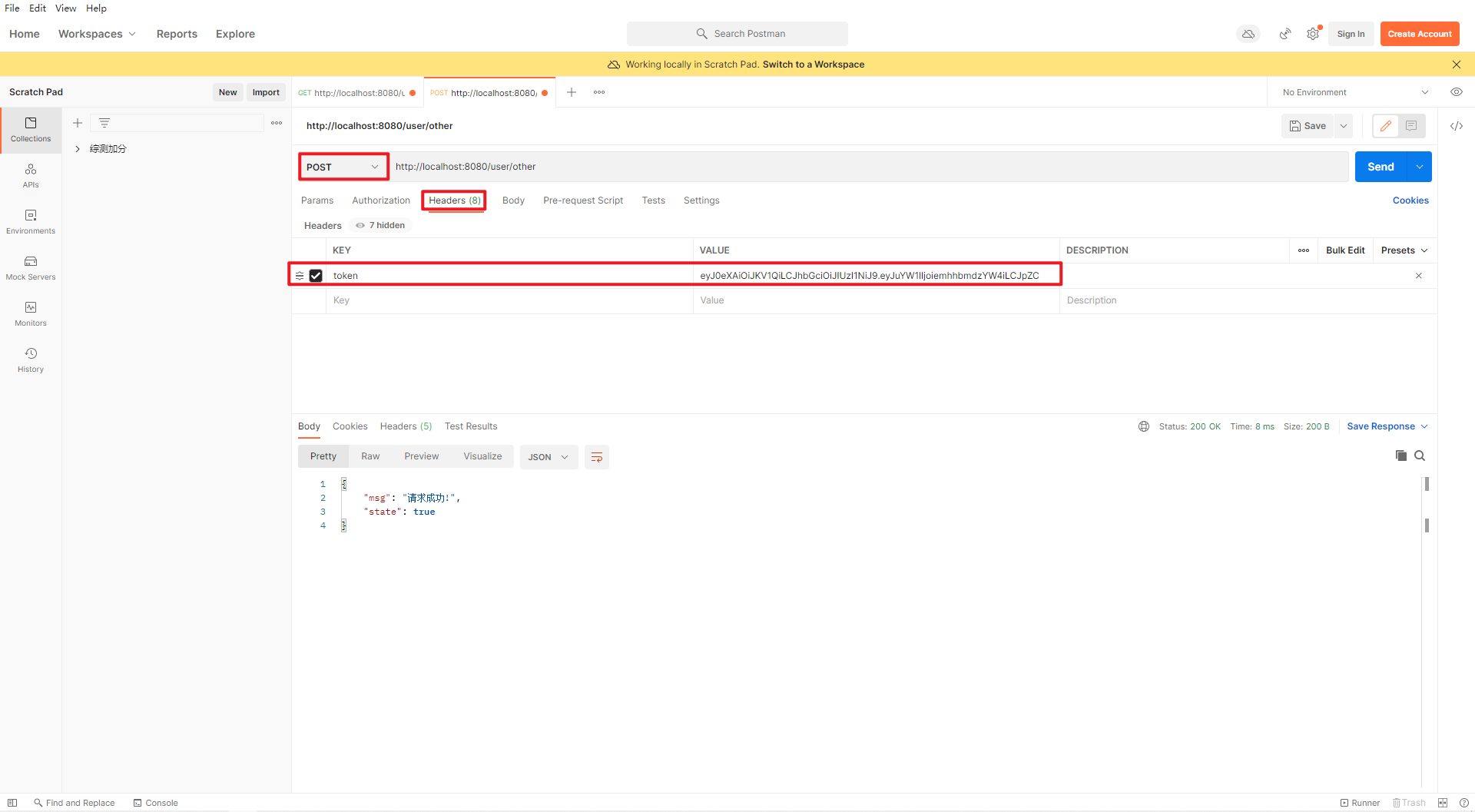Switch response view to Preview
This screenshot has height=812, width=1475.
pyautogui.click(x=422, y=456)
